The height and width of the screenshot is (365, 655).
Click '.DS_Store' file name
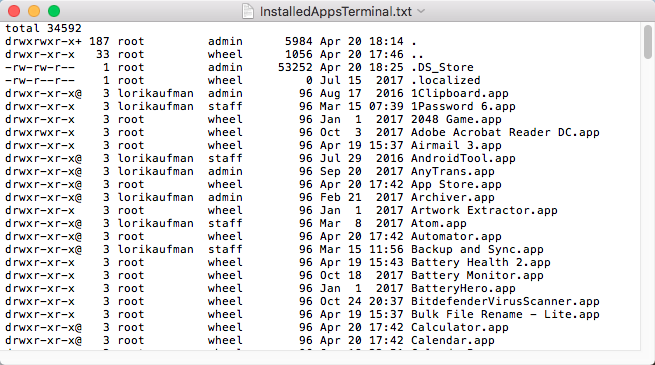pyautogui.click(x=442, y=67)
